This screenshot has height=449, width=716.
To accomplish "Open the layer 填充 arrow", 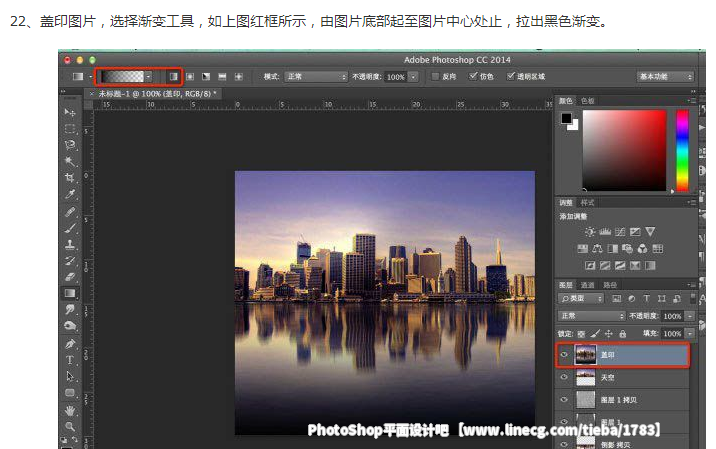I will click(690, 333).
